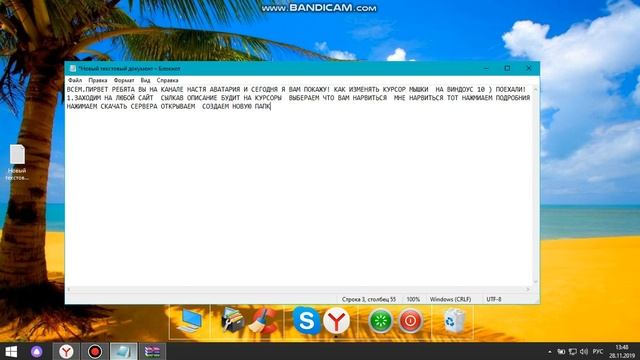640x360 pixels.
Task: Open the volume tray icon
Action: coord(584,351)
